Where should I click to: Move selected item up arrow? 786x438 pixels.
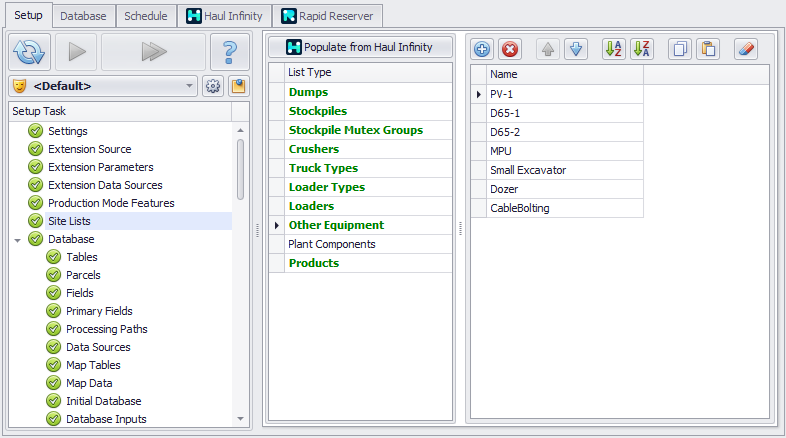tap(548, 49)
